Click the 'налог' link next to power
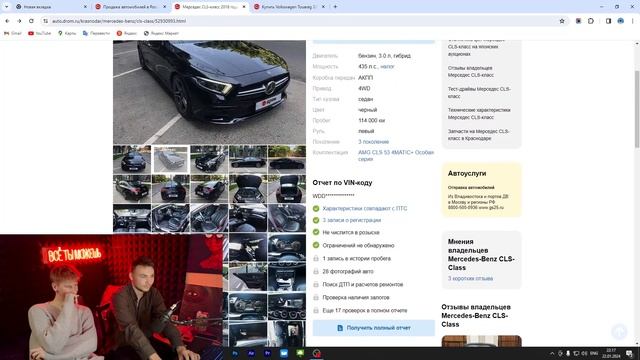640x360 pixels. tap(387, 67)
